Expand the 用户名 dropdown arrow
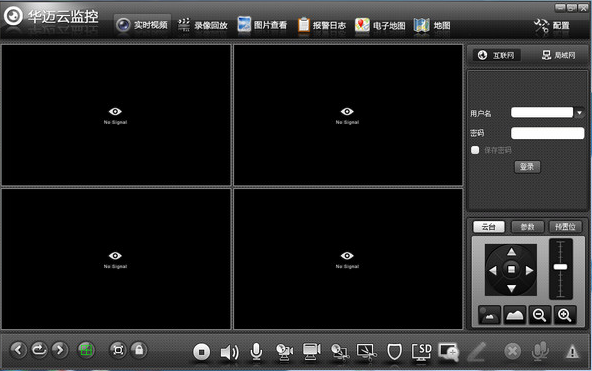The height and width of the screenshot is (371, 592). [x=580, y=112]
